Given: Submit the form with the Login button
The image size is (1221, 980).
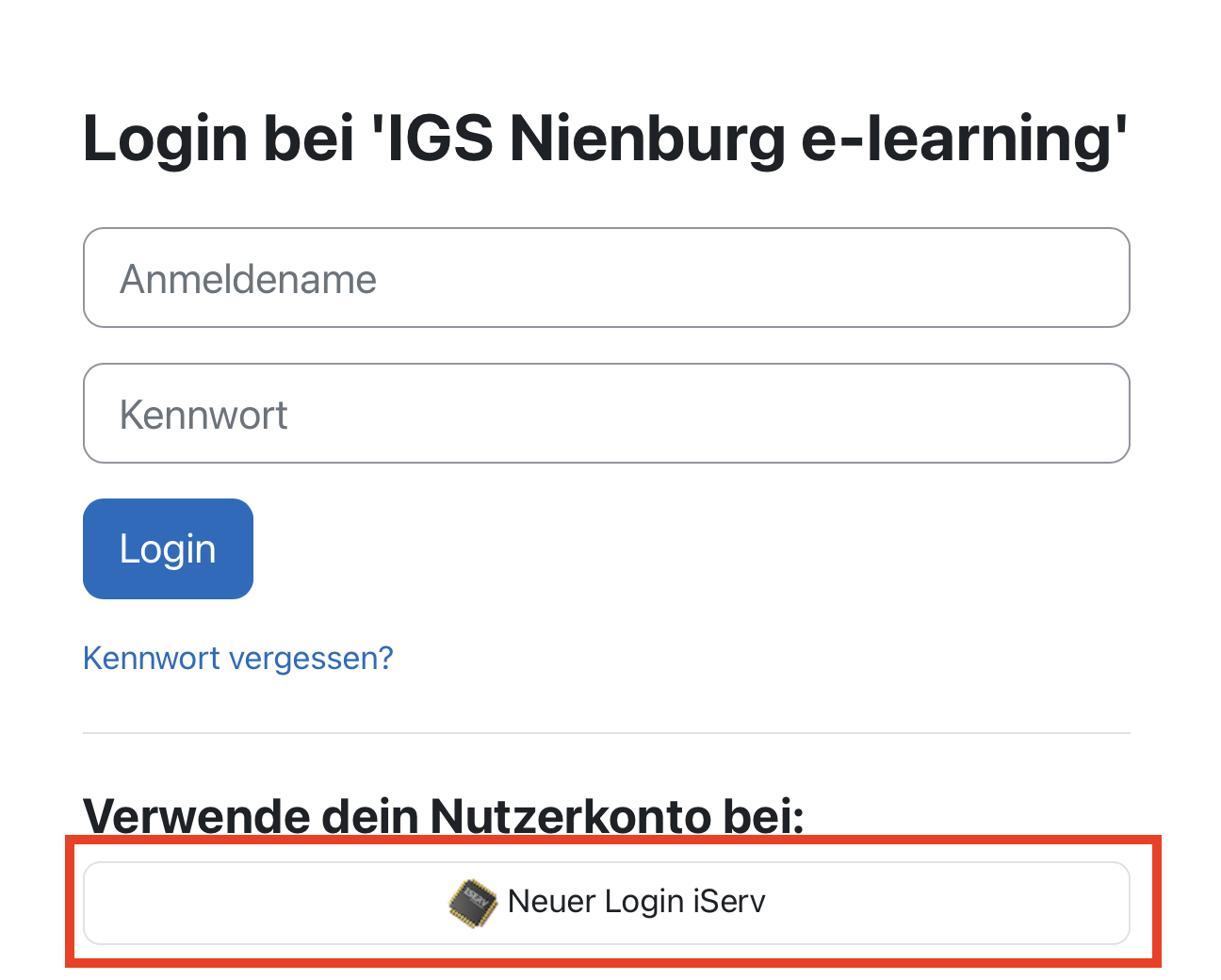Looking at the screenshot, I should pos(168,548).
